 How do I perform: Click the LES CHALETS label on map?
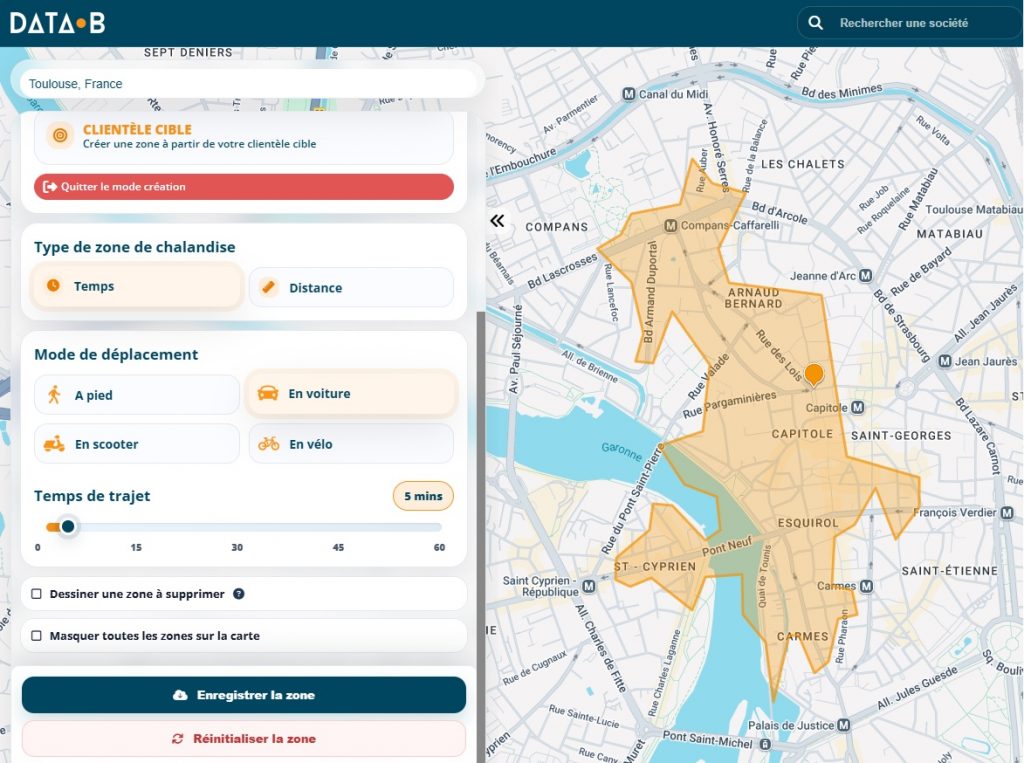803,164
